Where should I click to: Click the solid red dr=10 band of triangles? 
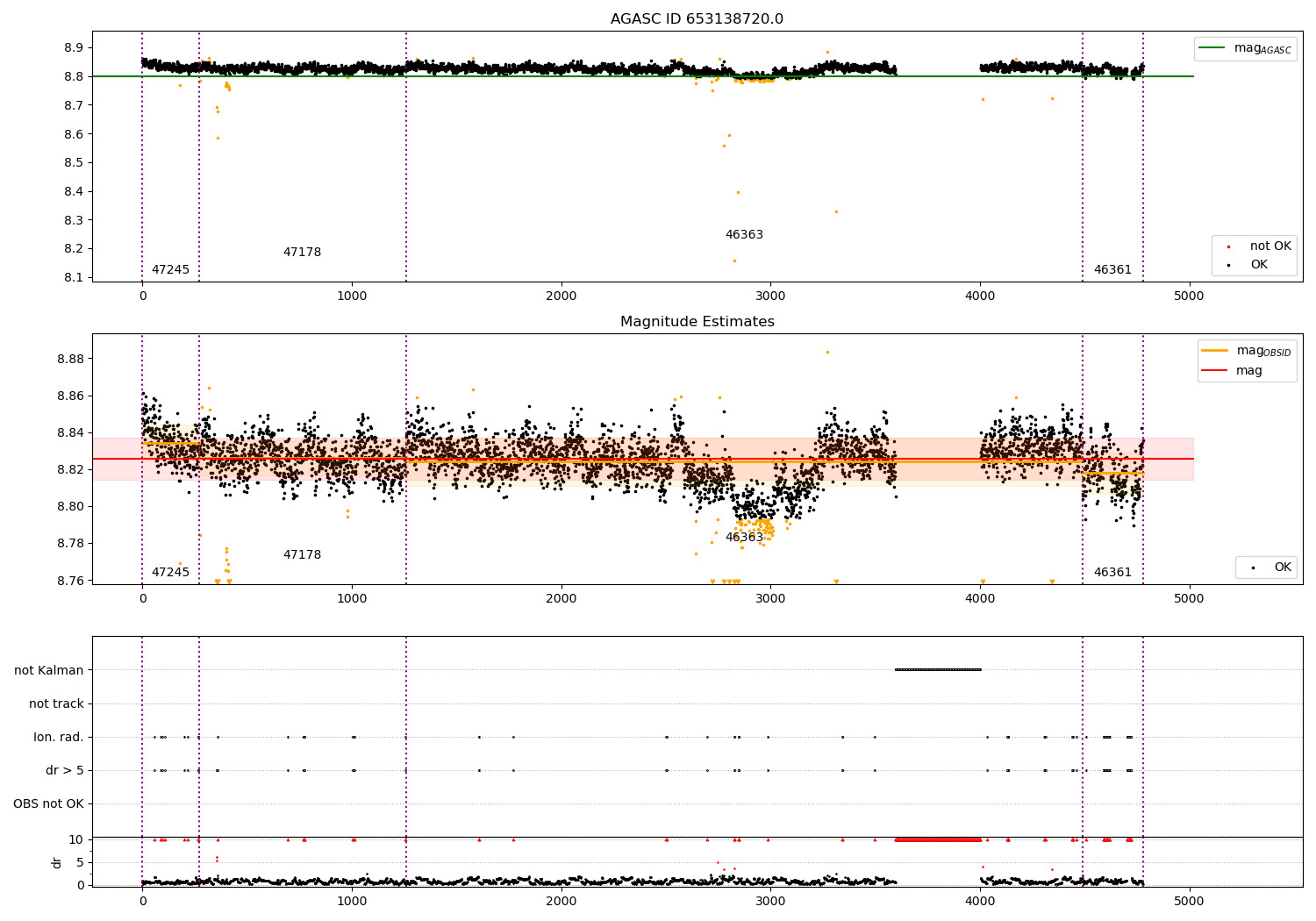coord(938,839)
